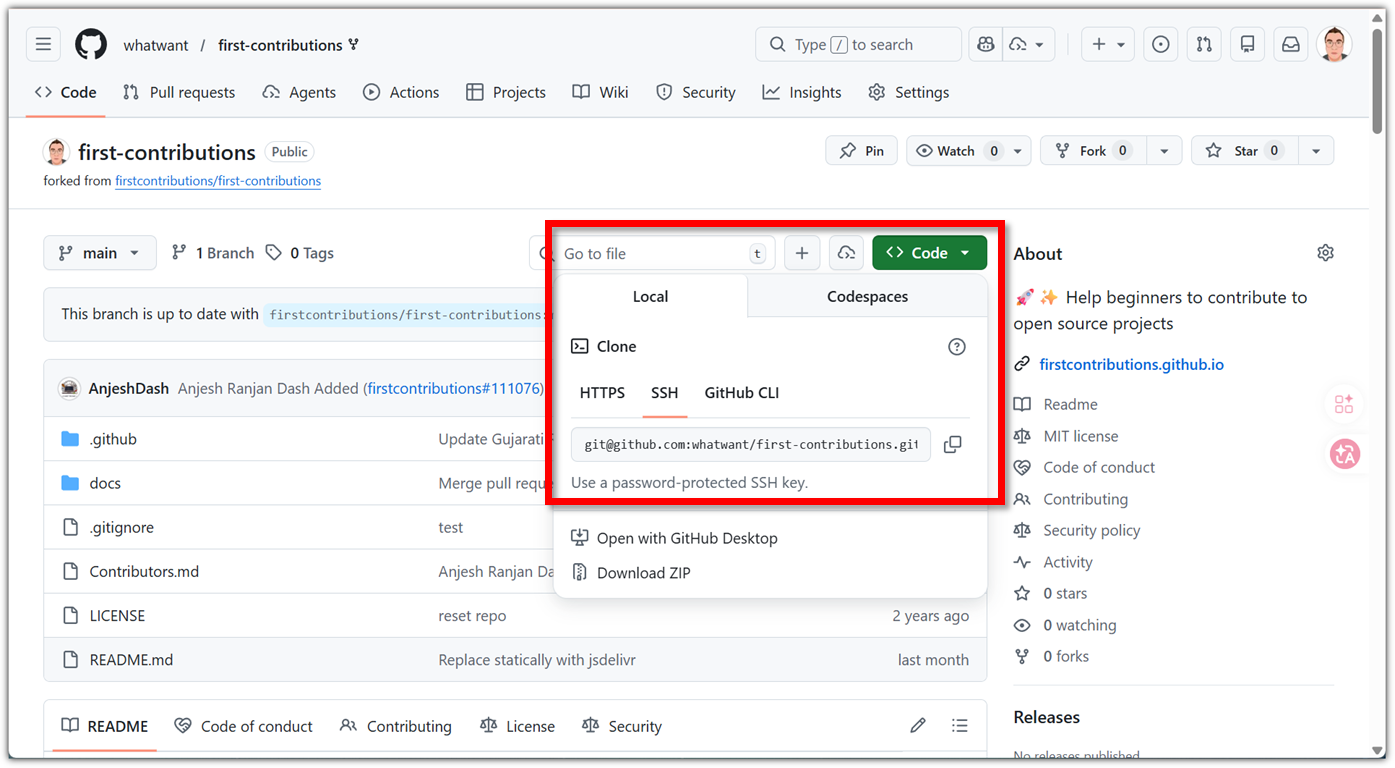The height and width of the screenshot is (768, 1395).
Task: Click AnjeshDash commit author avatar
Action: [69, 388]
